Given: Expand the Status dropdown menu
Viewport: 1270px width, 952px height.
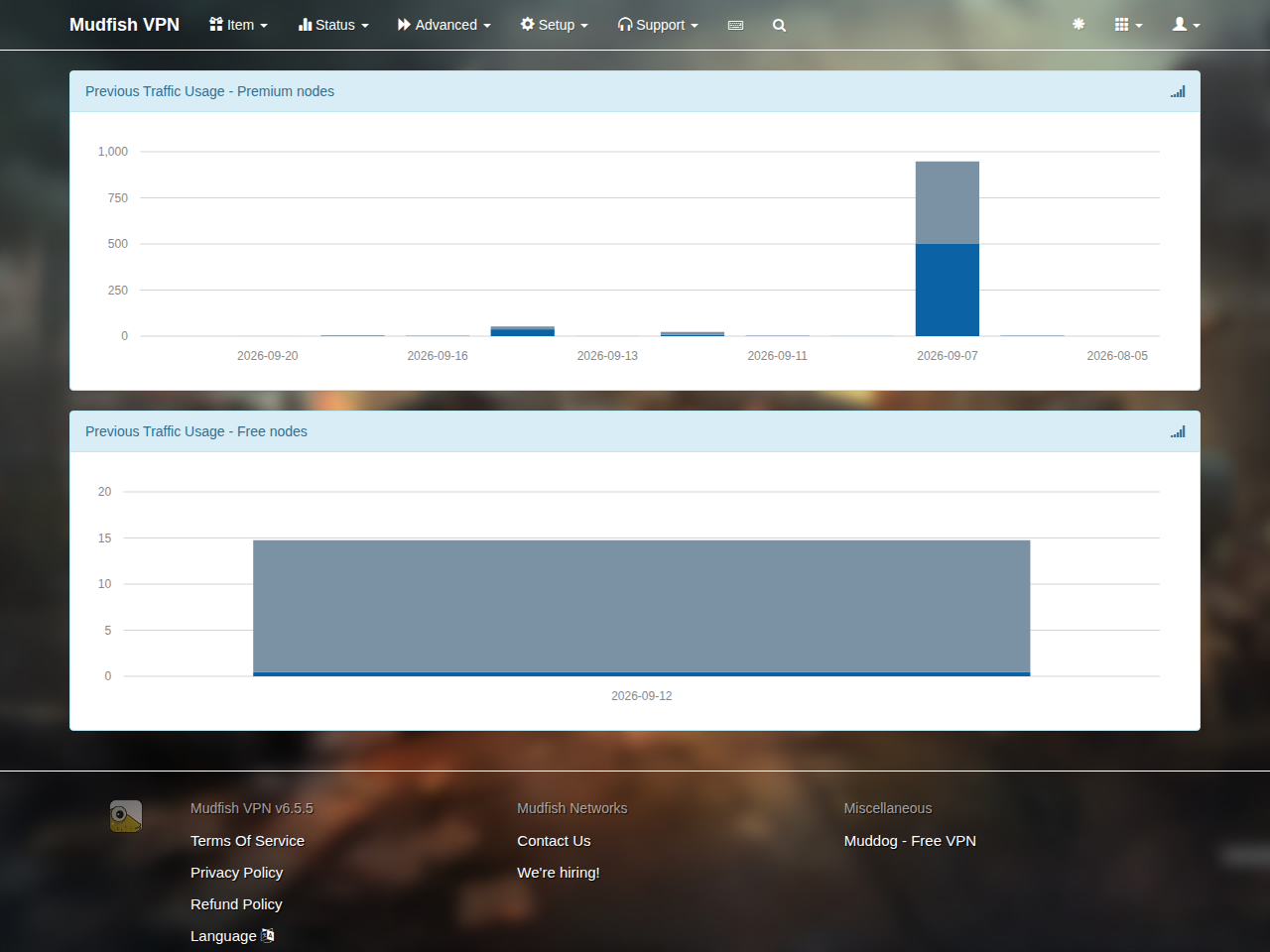Looking at the screenshot, I should (333, 25).
